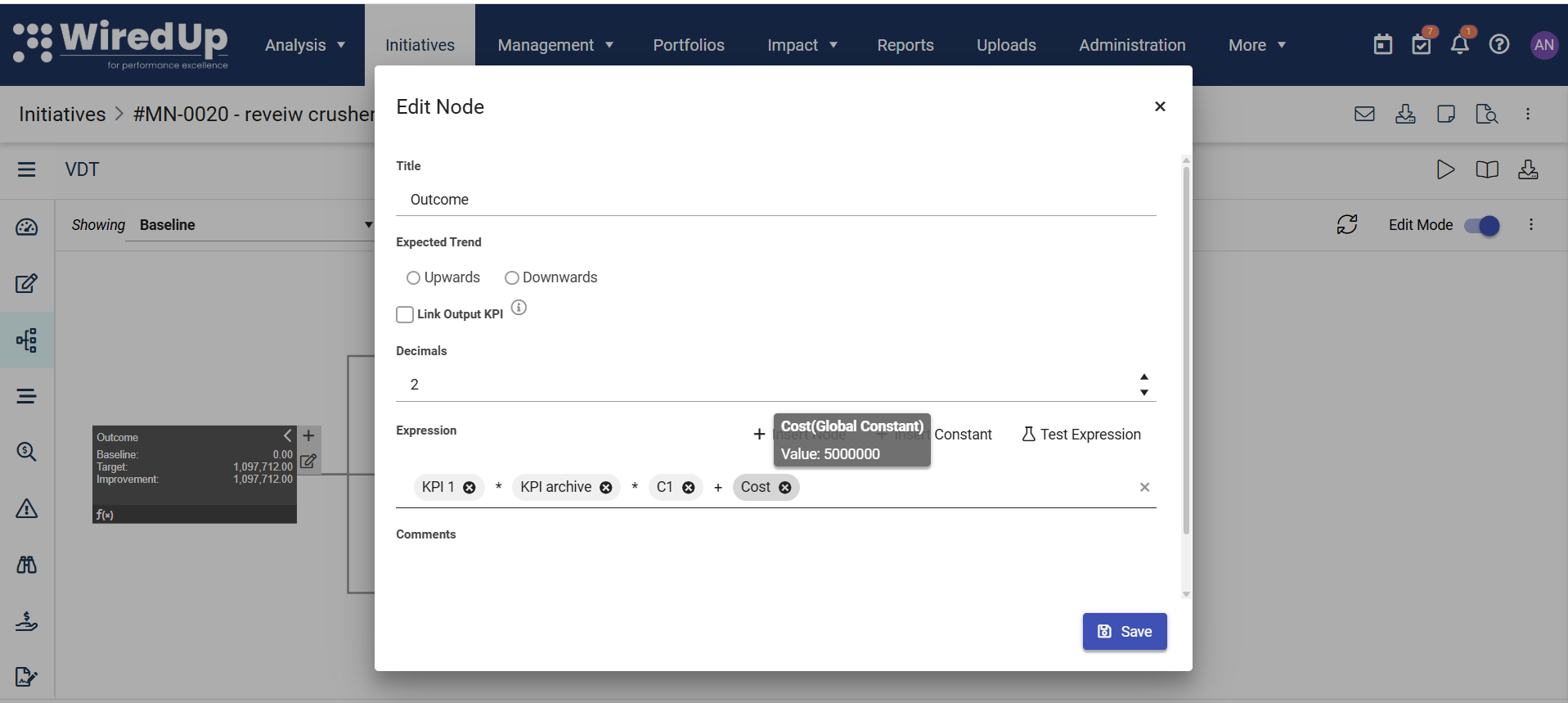1568x703 pixels.
Task: Click the Title input field
Action: pos(775,200)
